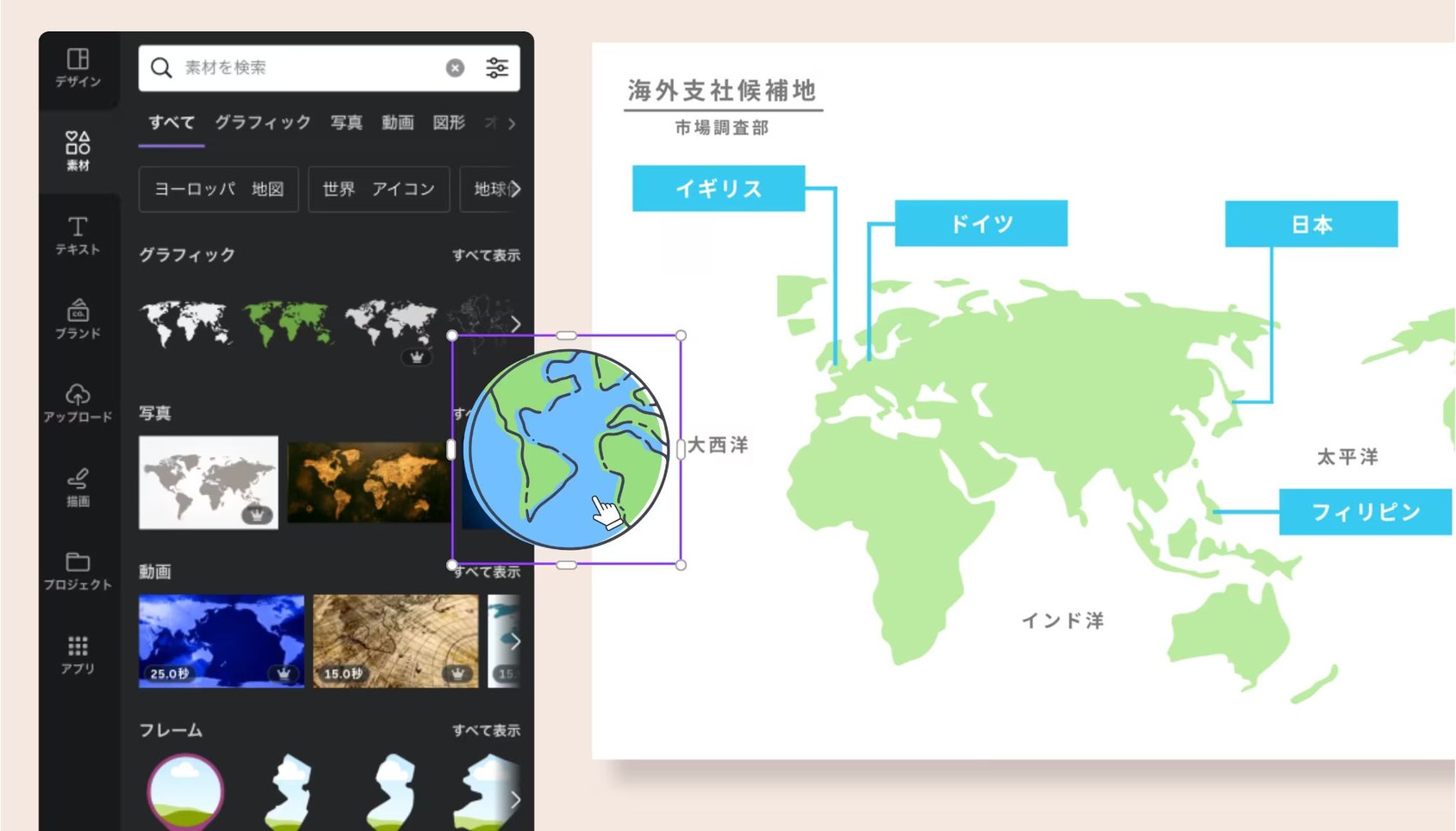Image resolution: width=1456 pixels, height=831 pixels.
Task: Switch to the 写真 results tab
Action: tap(346, 123)
